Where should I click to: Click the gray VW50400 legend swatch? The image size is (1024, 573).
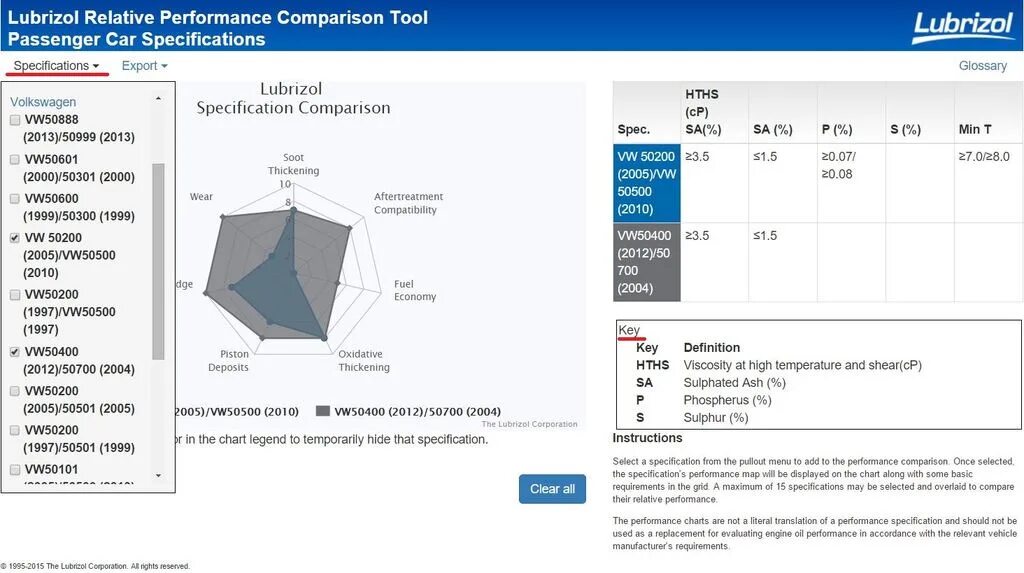322,412
